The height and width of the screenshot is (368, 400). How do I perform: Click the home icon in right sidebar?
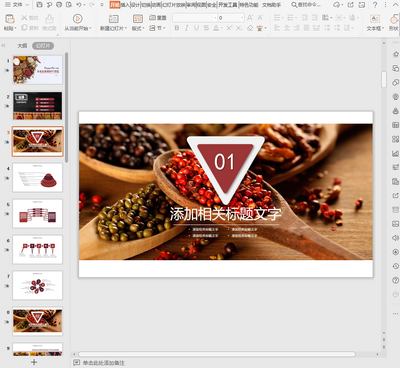point(395,54)
